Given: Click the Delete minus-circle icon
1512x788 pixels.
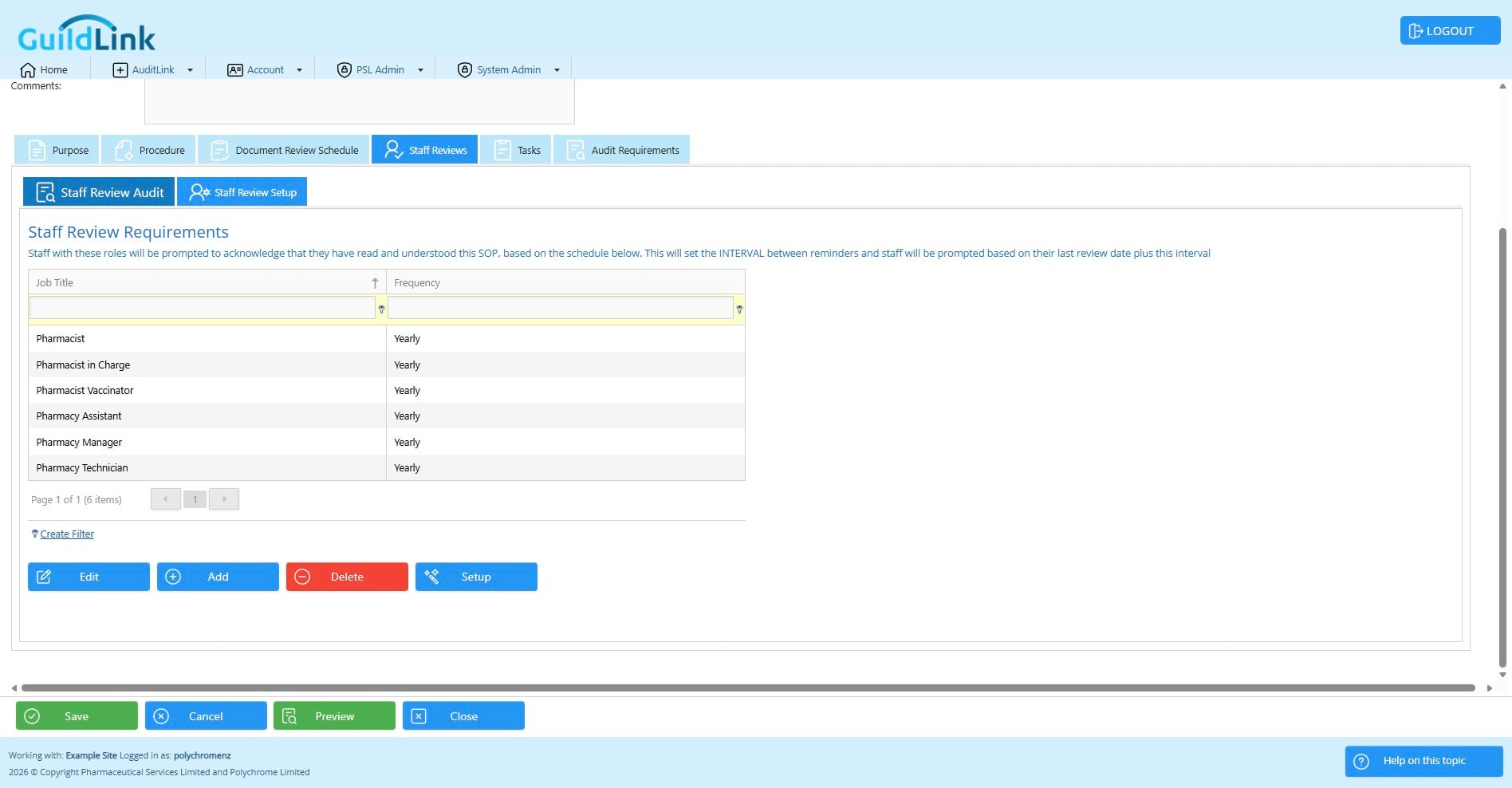Looking at the screenshot, I should pos(302,577).
